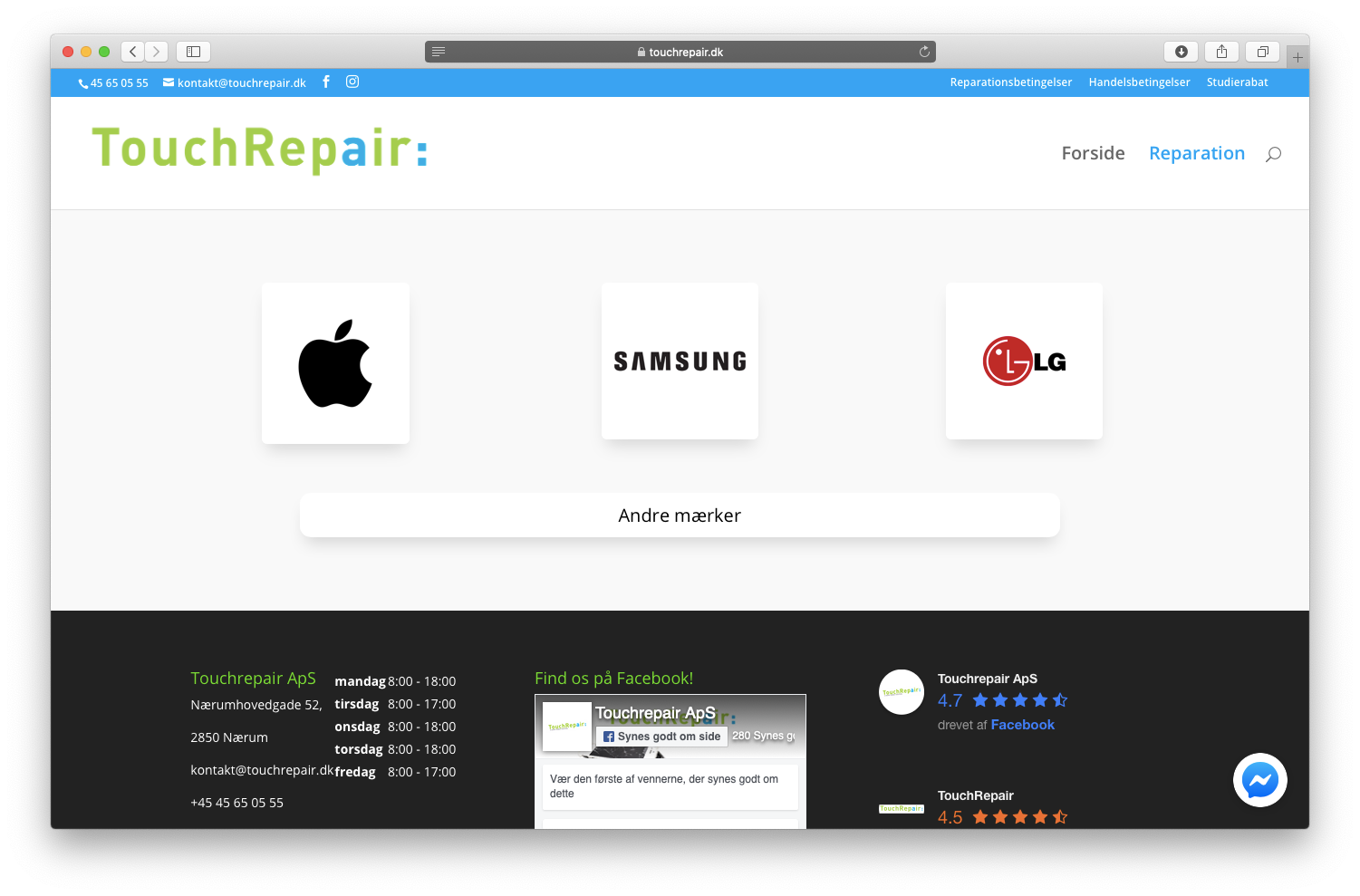Image resolution: width=1360 pixels, height=896 pixels.
Task: Open the Messenger chat bubble
Action: 1259,780
